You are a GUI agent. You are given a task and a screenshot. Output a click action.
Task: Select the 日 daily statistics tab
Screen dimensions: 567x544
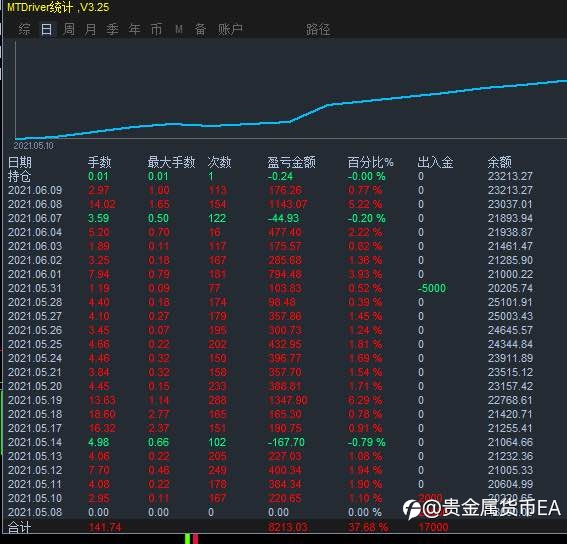[x=47, y=29]
